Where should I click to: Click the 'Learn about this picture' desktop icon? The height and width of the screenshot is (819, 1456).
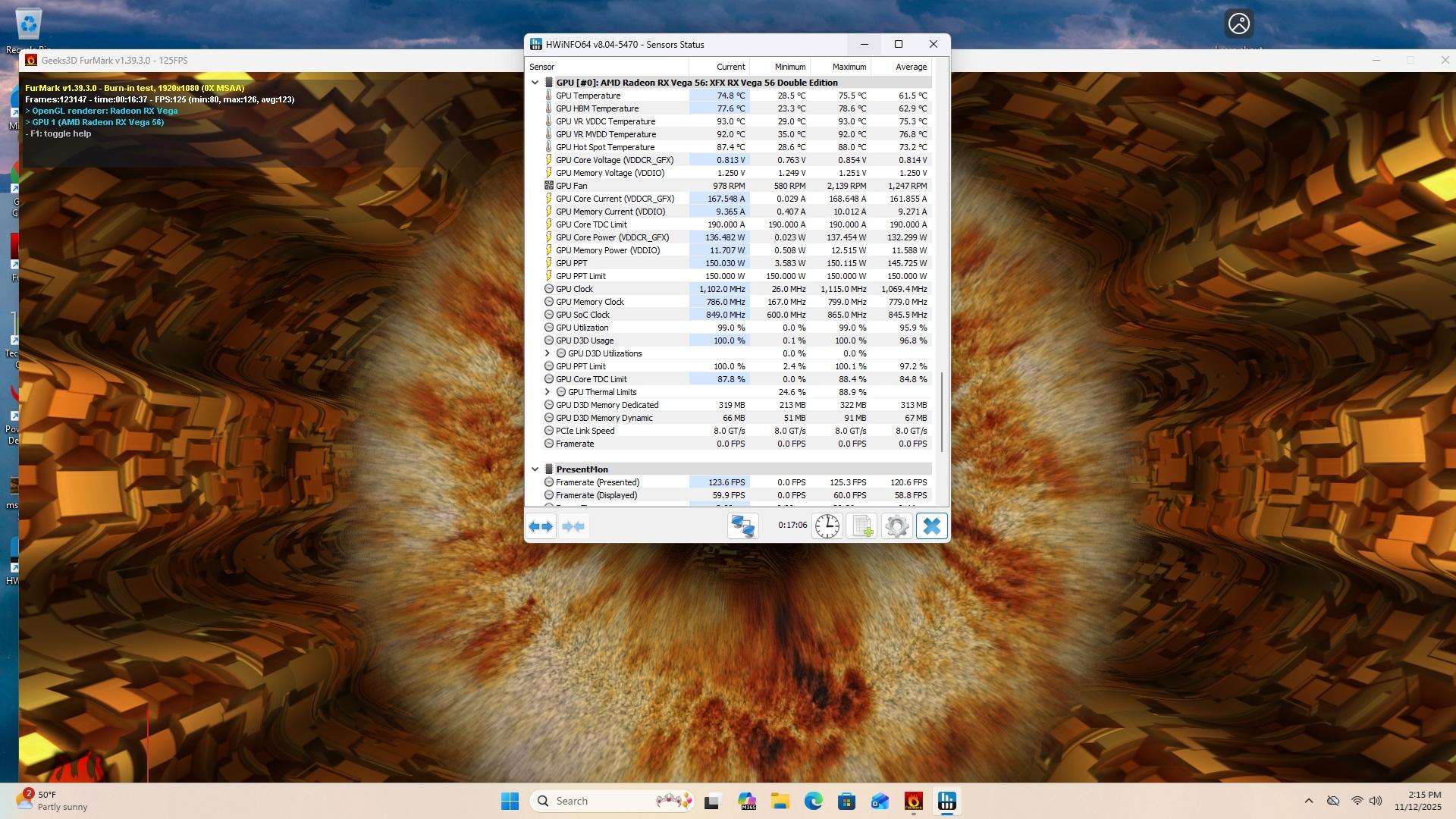click(x=1239, y=30)
